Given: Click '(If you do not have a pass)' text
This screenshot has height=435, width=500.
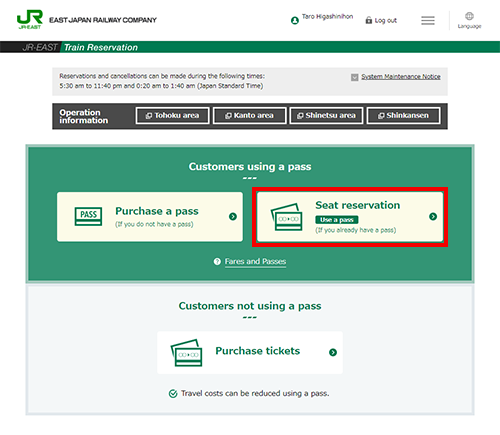Looking at the screenshot, I should 154,224.
